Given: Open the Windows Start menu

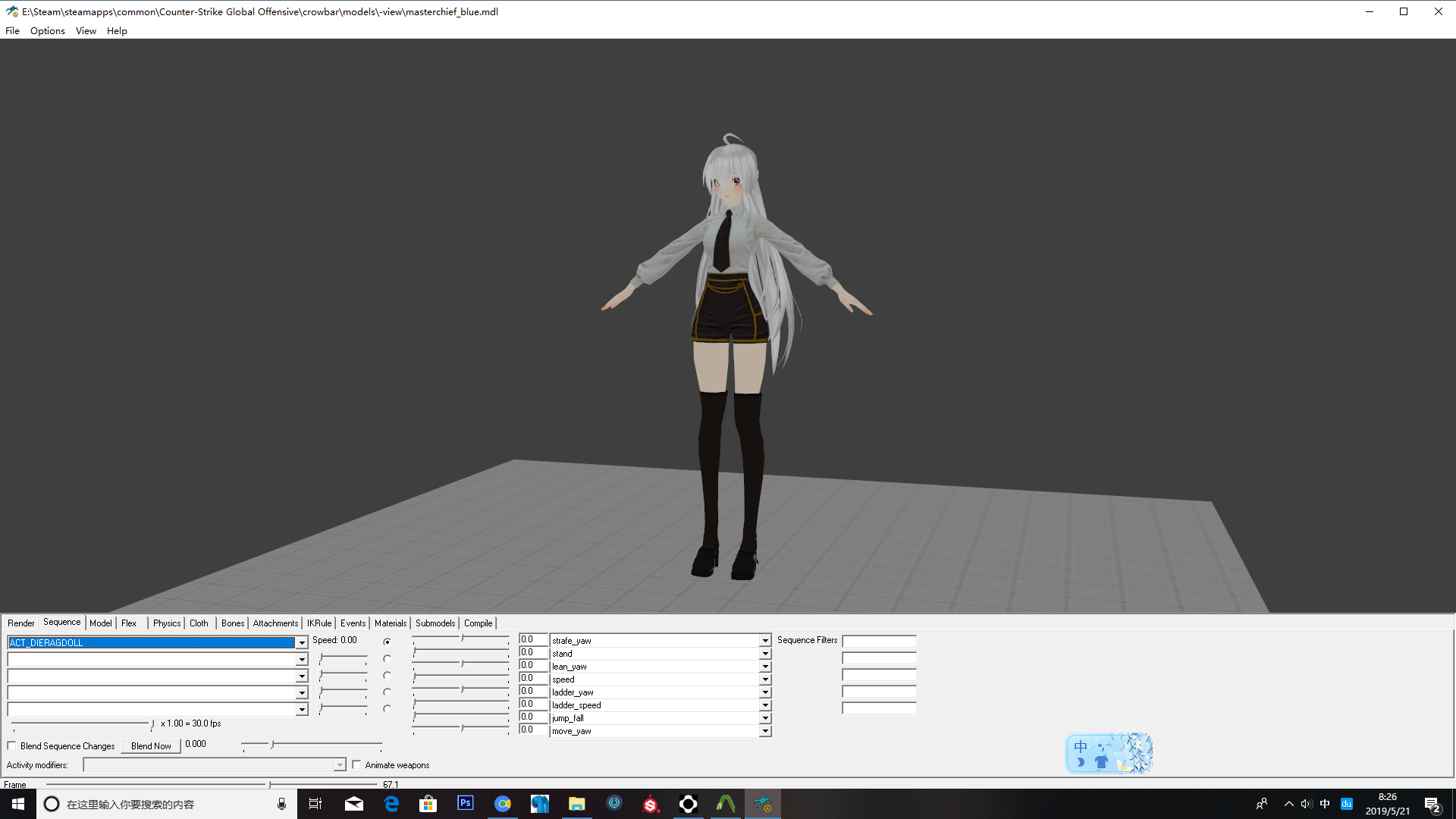Looking at the screenshot, I should (18, 804).
